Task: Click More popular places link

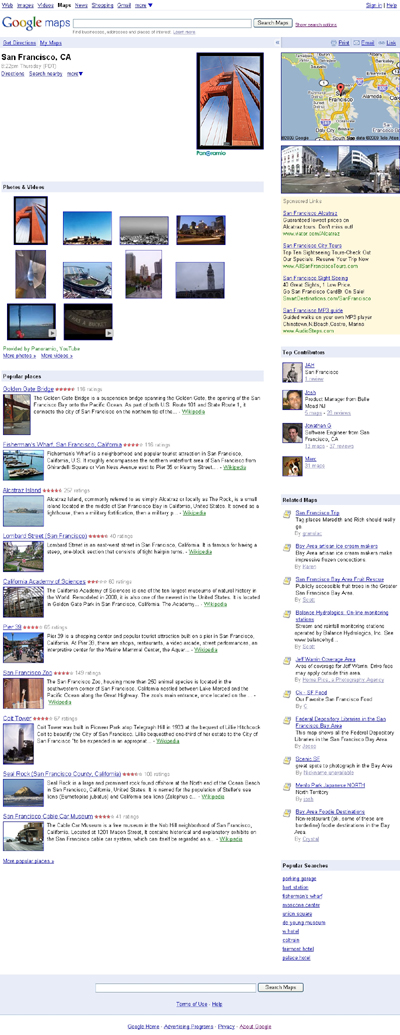Action: pyautogui.click(x=28, y=861)
